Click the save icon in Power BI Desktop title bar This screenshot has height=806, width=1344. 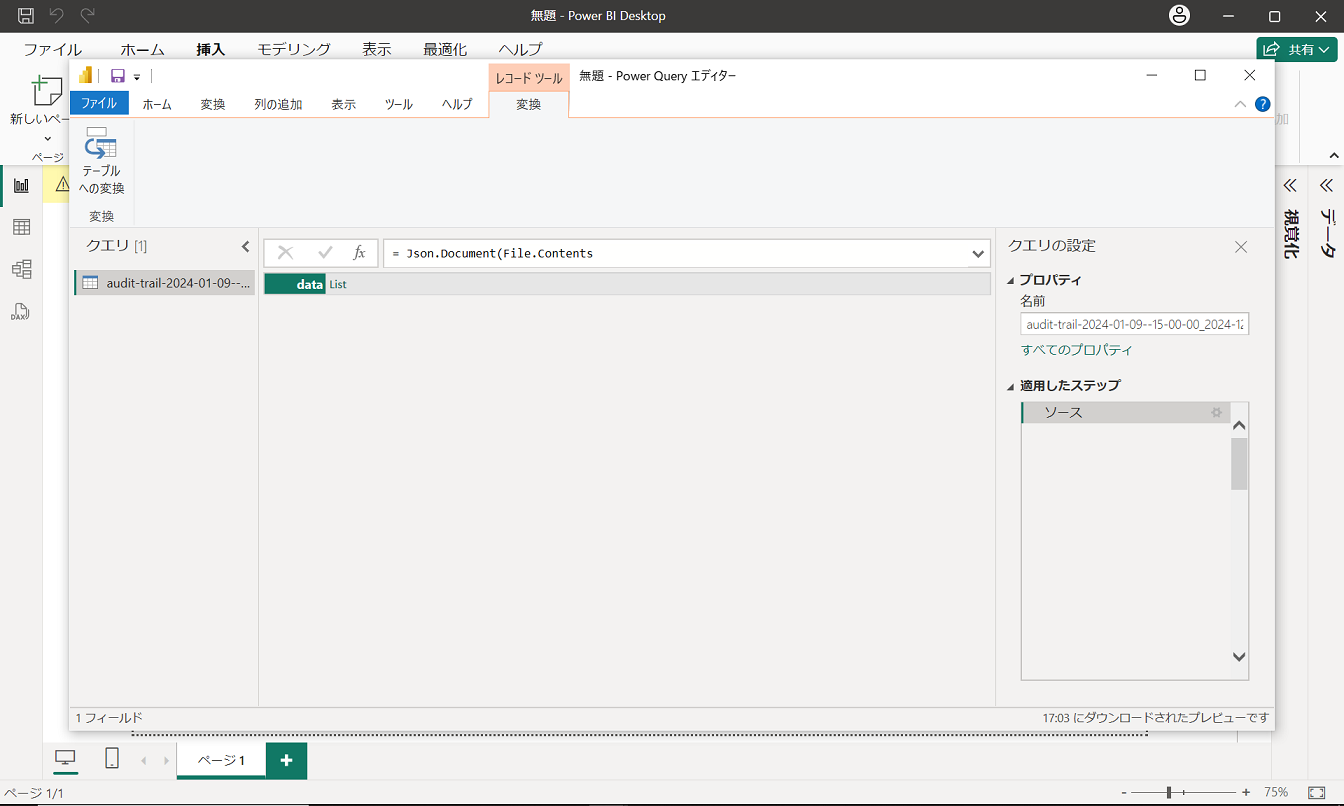click(x=26, y=16)
